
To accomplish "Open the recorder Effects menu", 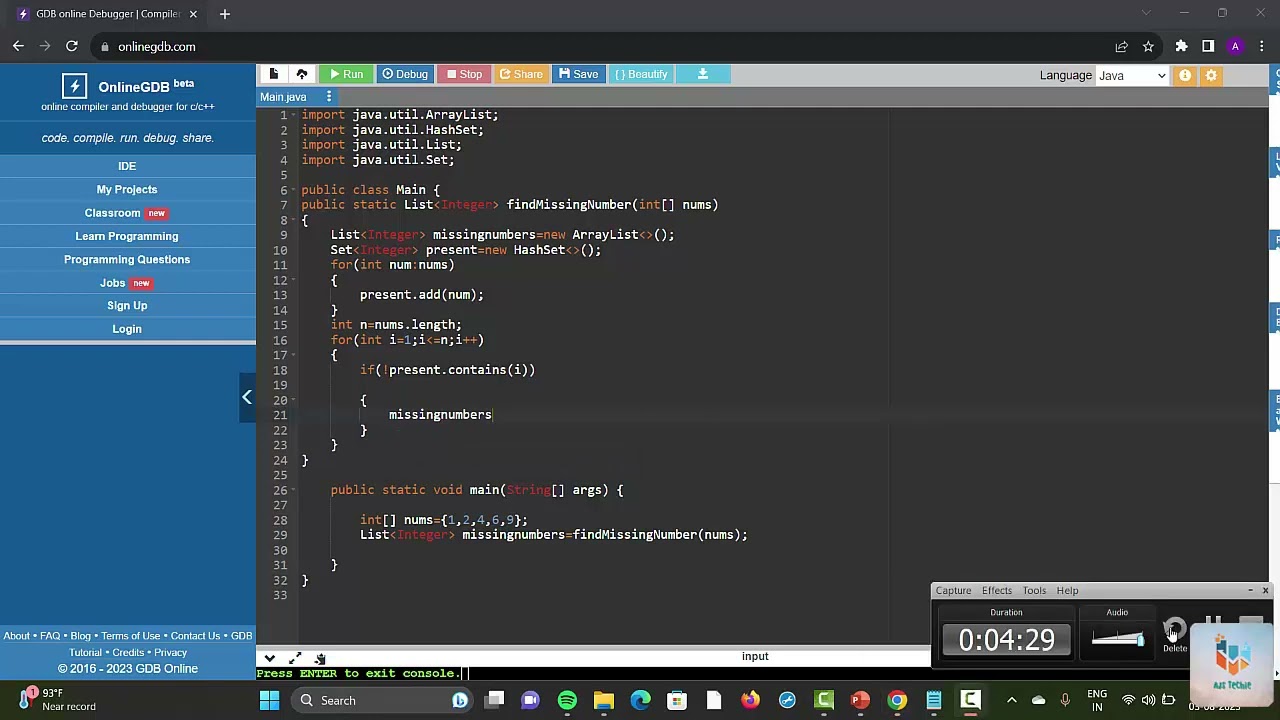I will point(997,591).
